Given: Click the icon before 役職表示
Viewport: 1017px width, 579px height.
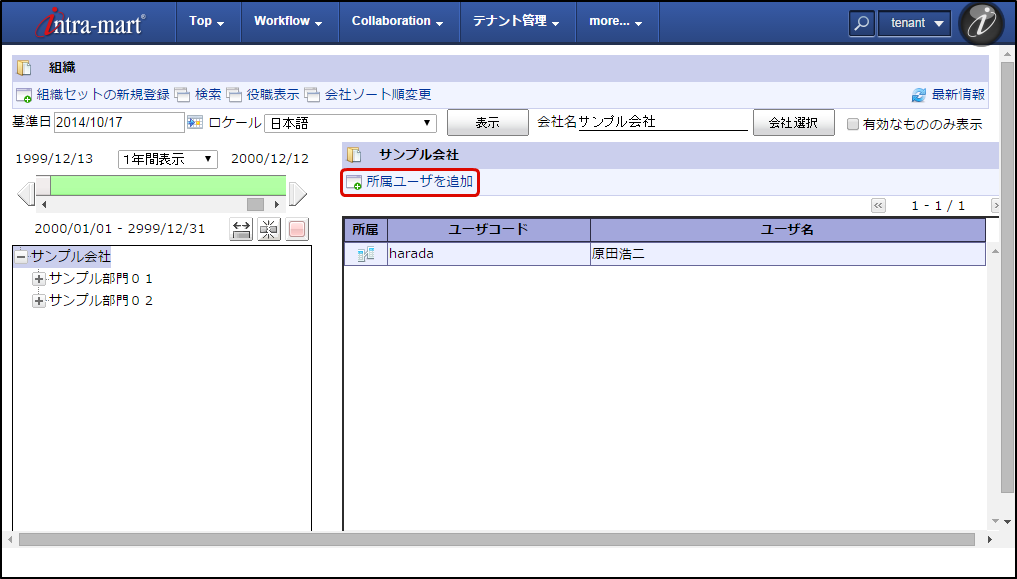Looking at the screenshot, I should [234, 95].
